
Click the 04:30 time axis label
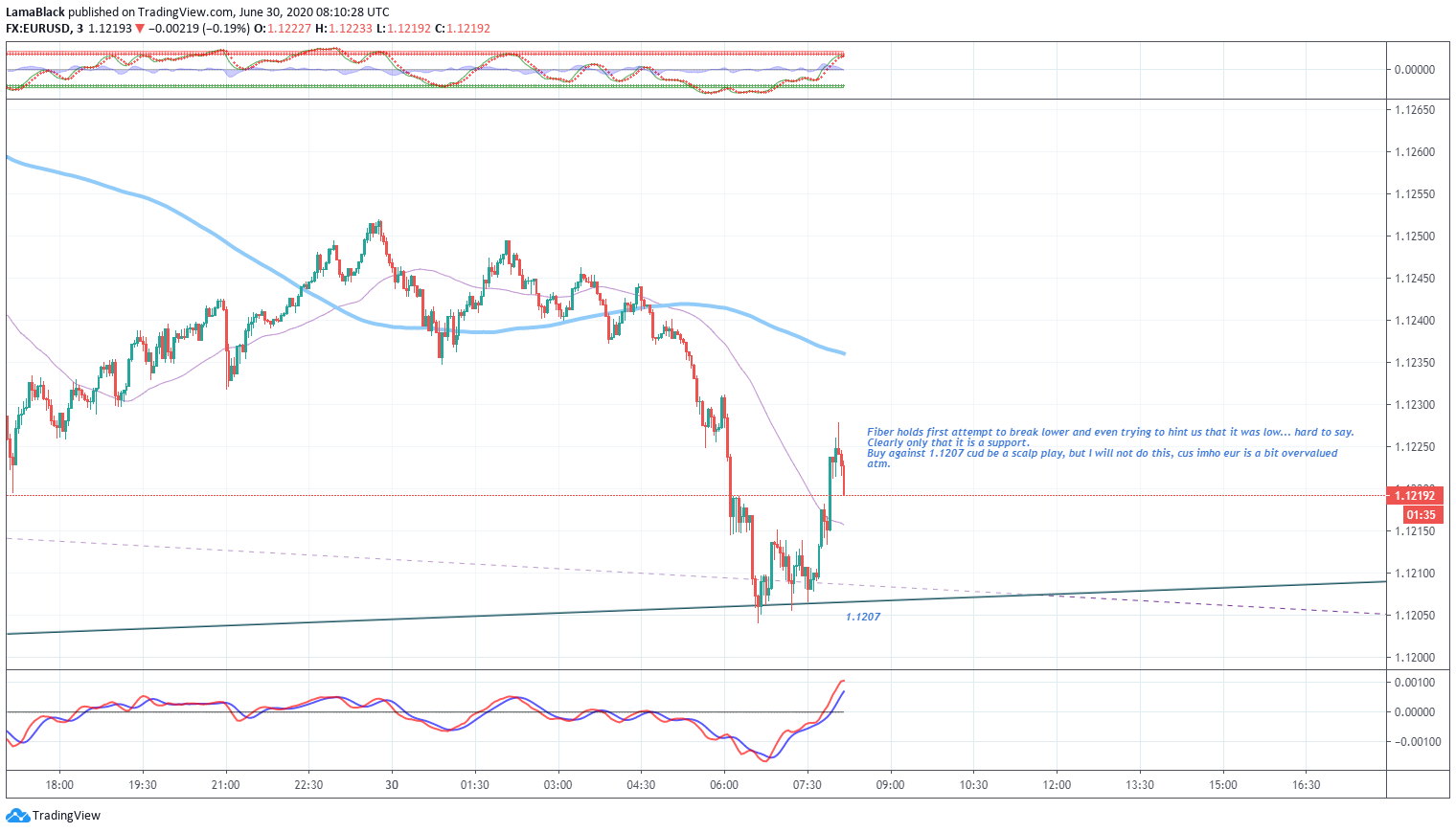tap(641, 785)
